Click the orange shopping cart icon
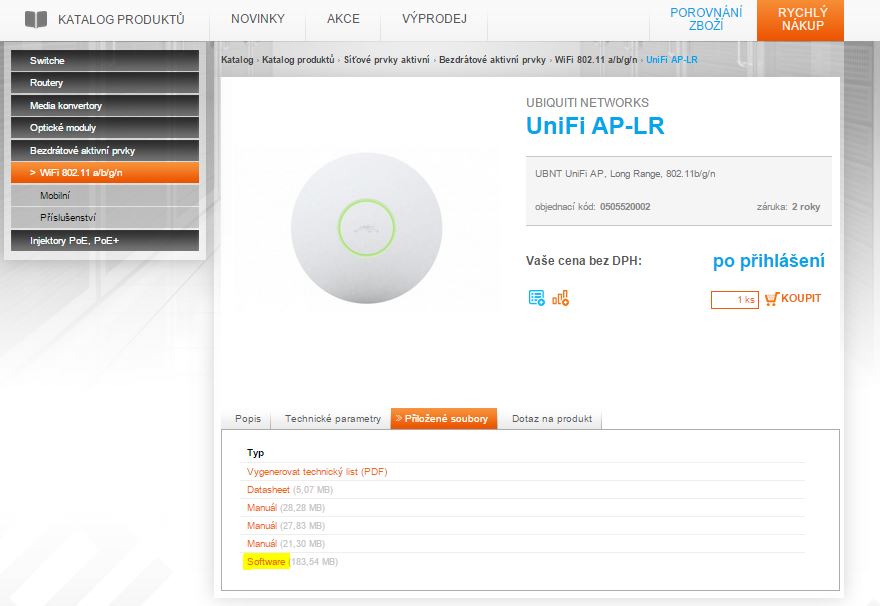880x606 pixels. (772, 299)
